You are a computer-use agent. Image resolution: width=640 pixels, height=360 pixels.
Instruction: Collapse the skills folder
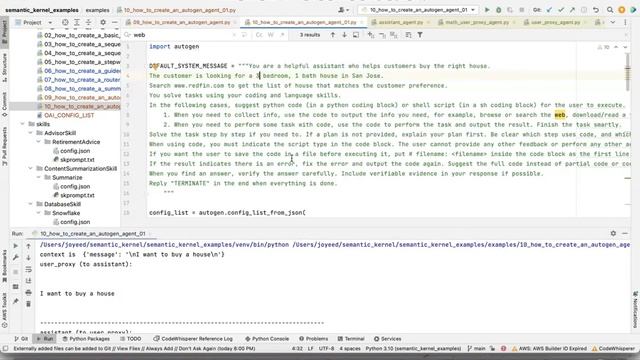pyautogui.click(x=23, y=124)
